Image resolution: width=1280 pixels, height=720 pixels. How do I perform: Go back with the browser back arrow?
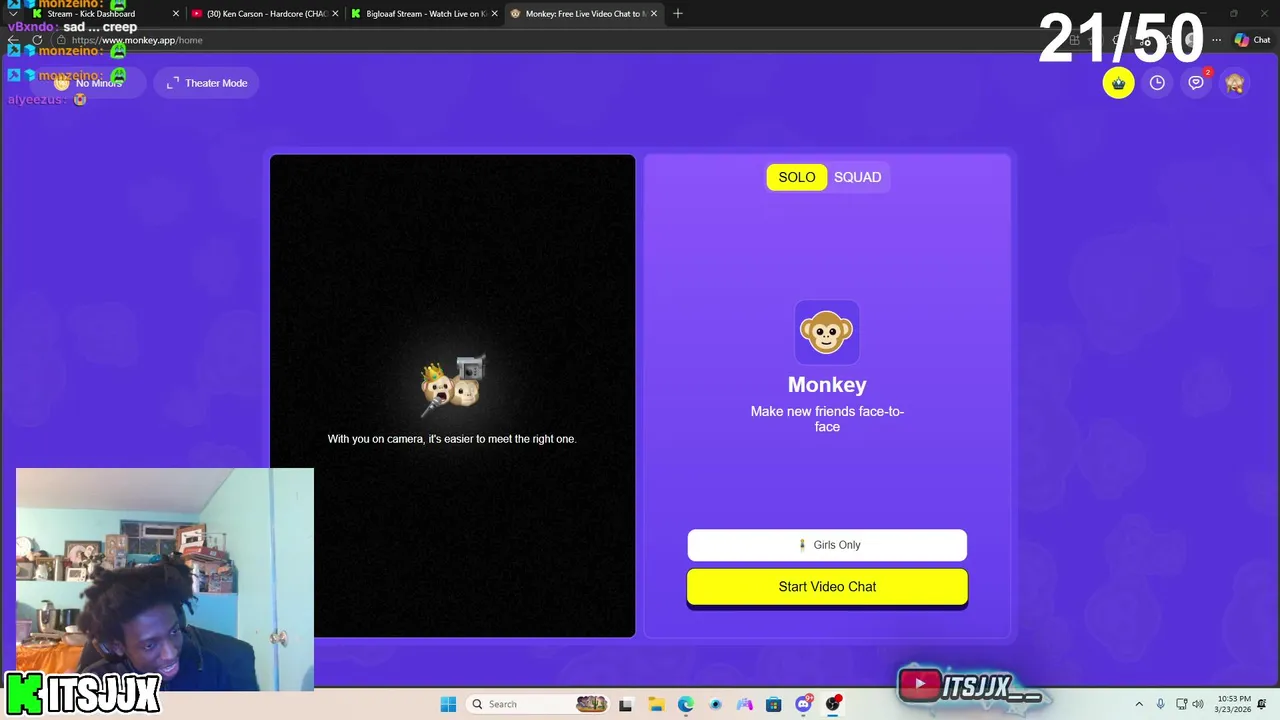click(13, 40)
